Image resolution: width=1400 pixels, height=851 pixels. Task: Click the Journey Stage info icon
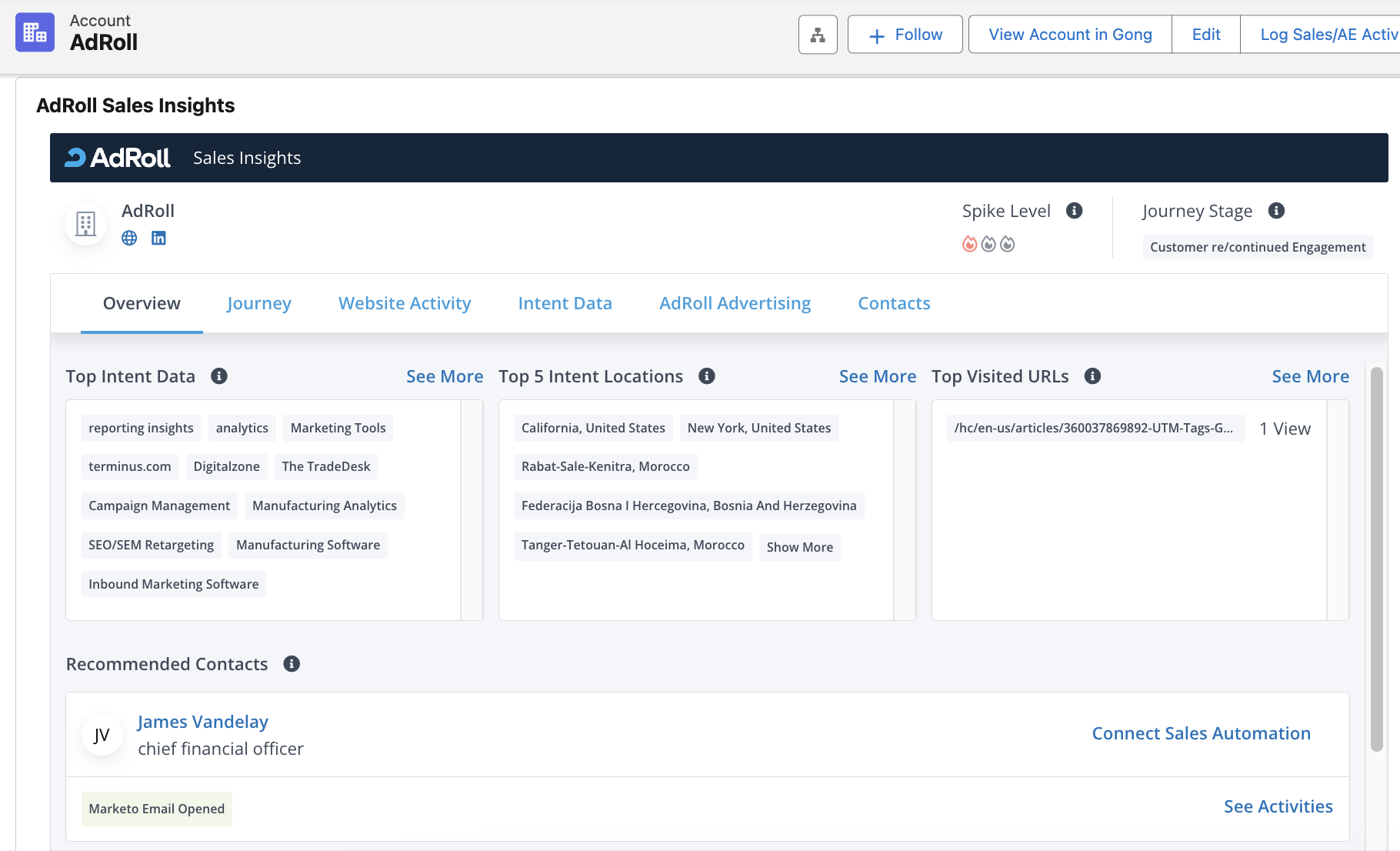pos(1276,211)
